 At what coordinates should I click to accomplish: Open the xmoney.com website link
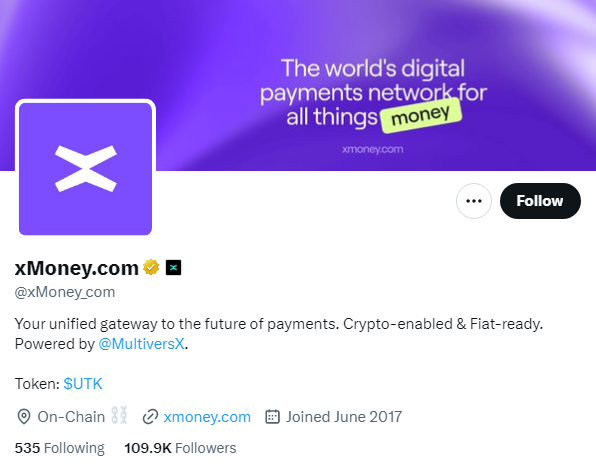207,417
